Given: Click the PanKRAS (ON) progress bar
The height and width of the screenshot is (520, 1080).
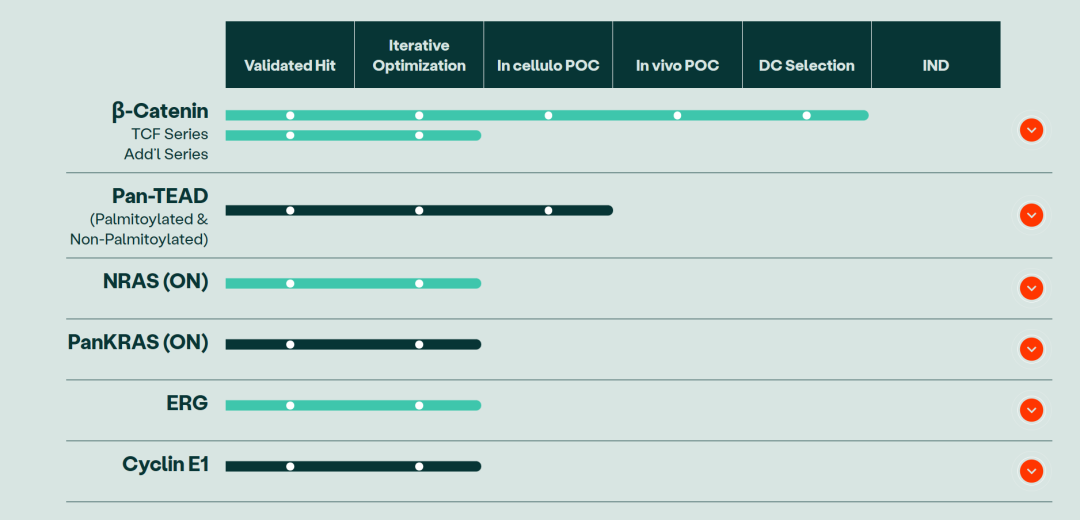Looking at the screenshot, I should (353, 344).
